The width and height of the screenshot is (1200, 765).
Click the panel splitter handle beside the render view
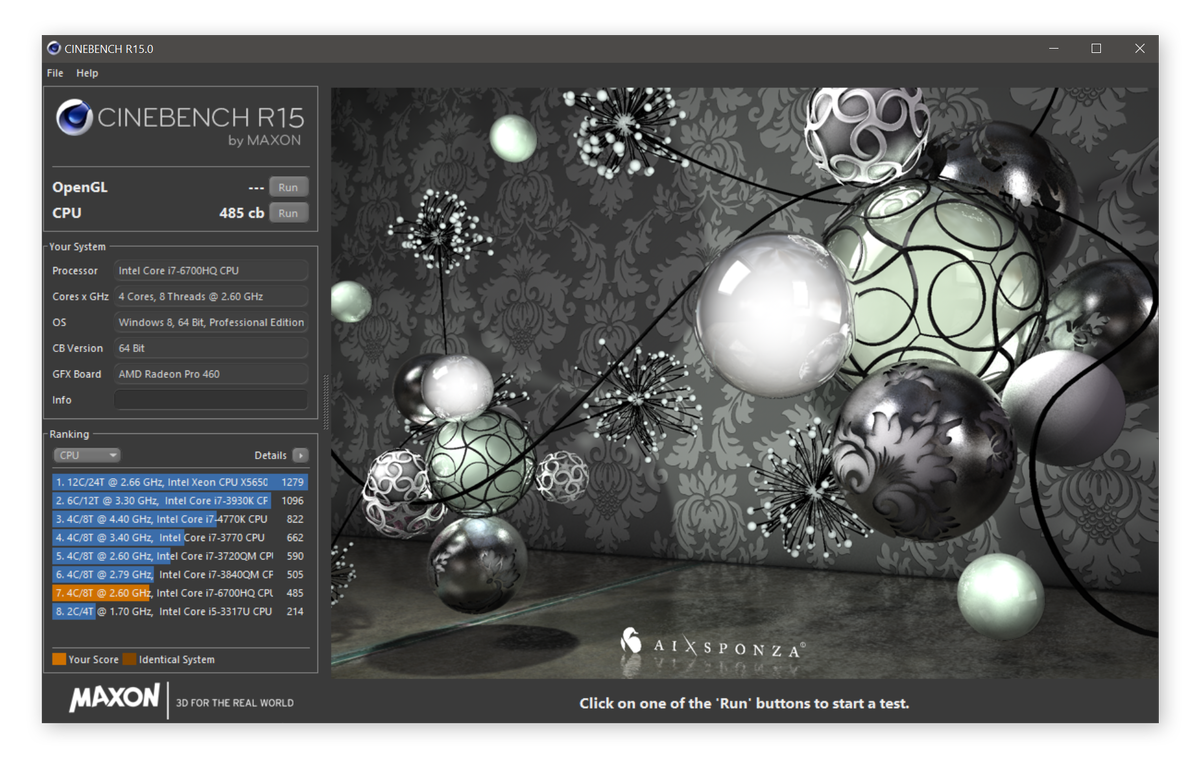324,401
